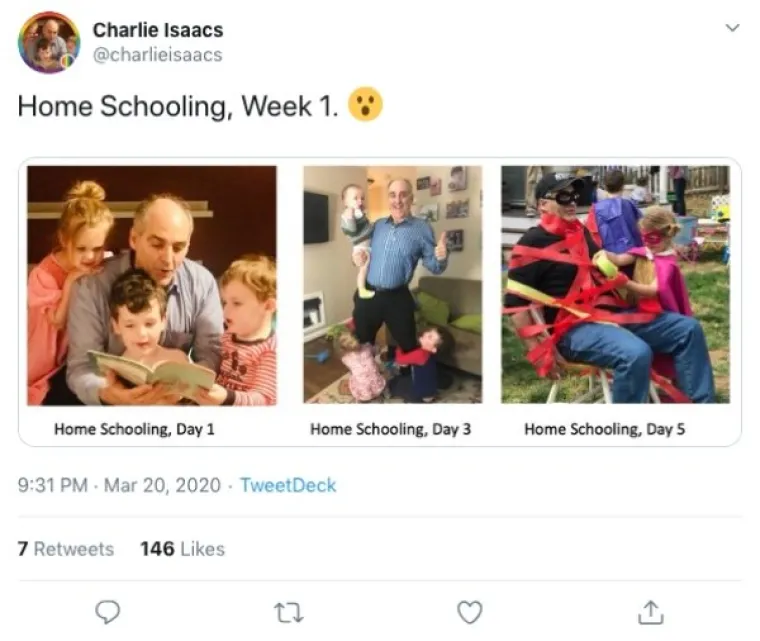The width and height of the screenshot is (760, 641).
Task: Open the share tweet icon
Action: point(650,610)
